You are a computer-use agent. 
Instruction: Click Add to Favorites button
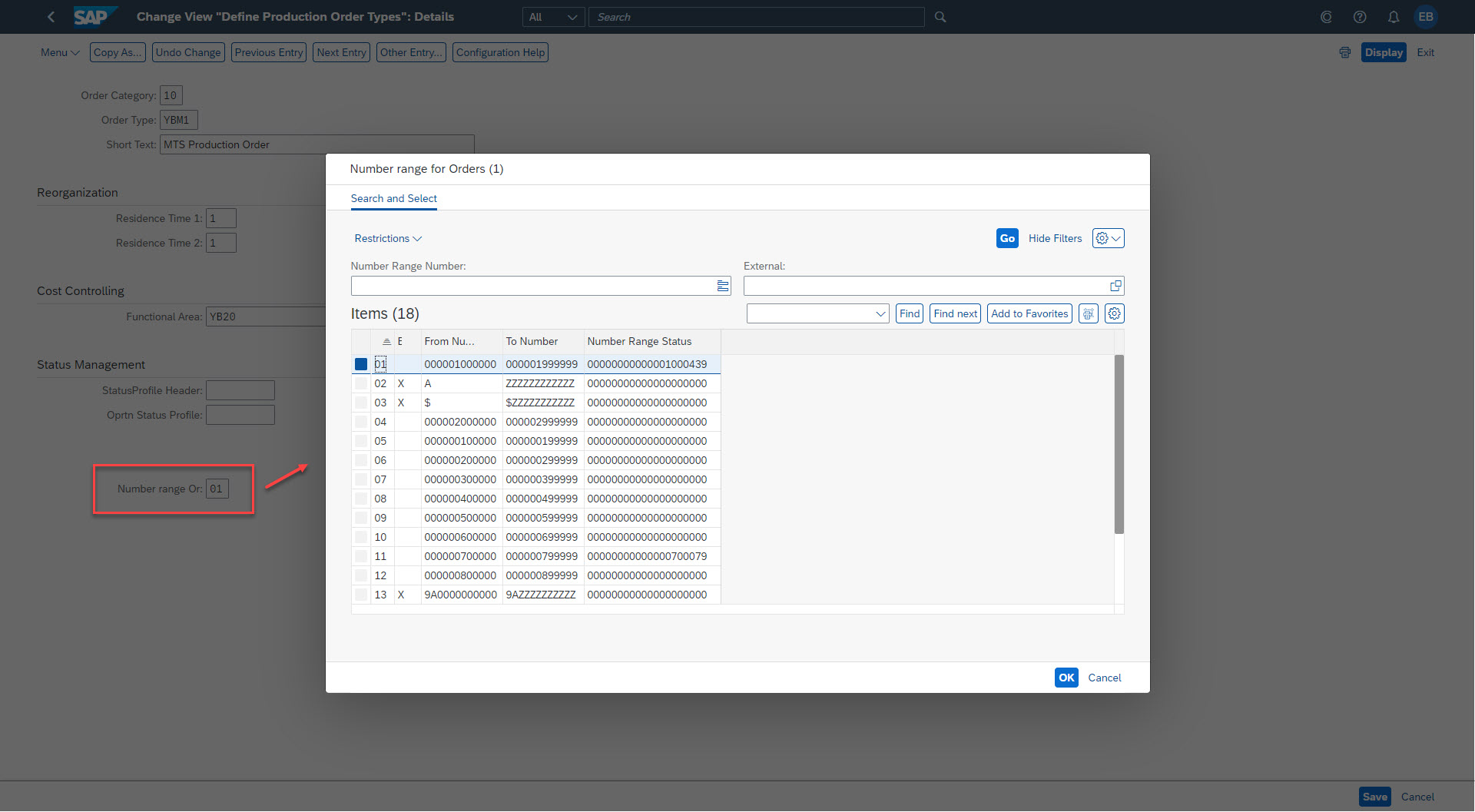[x=1029, y=313]
